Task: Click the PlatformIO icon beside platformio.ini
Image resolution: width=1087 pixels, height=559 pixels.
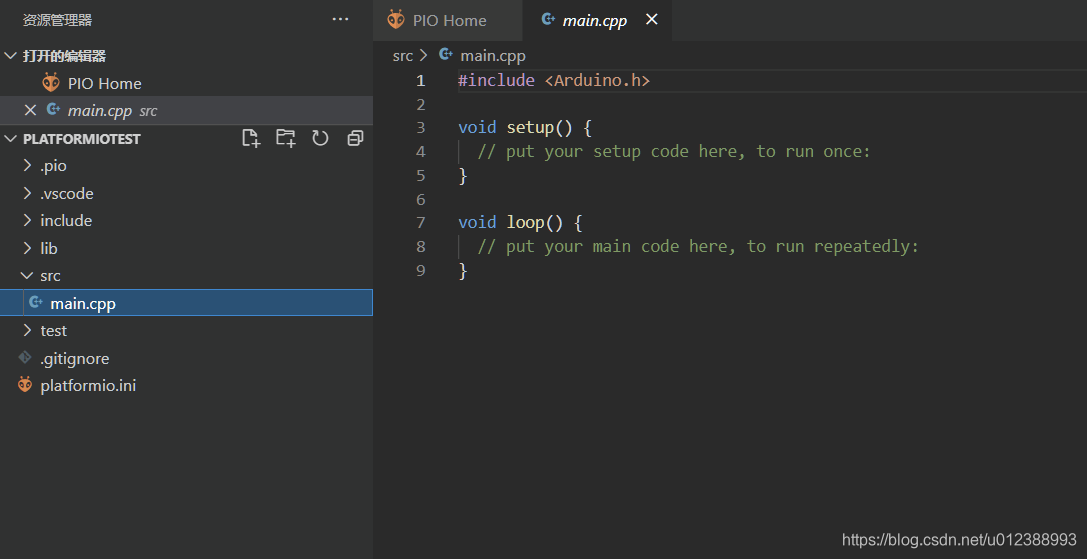Action: tap(25, 385)
